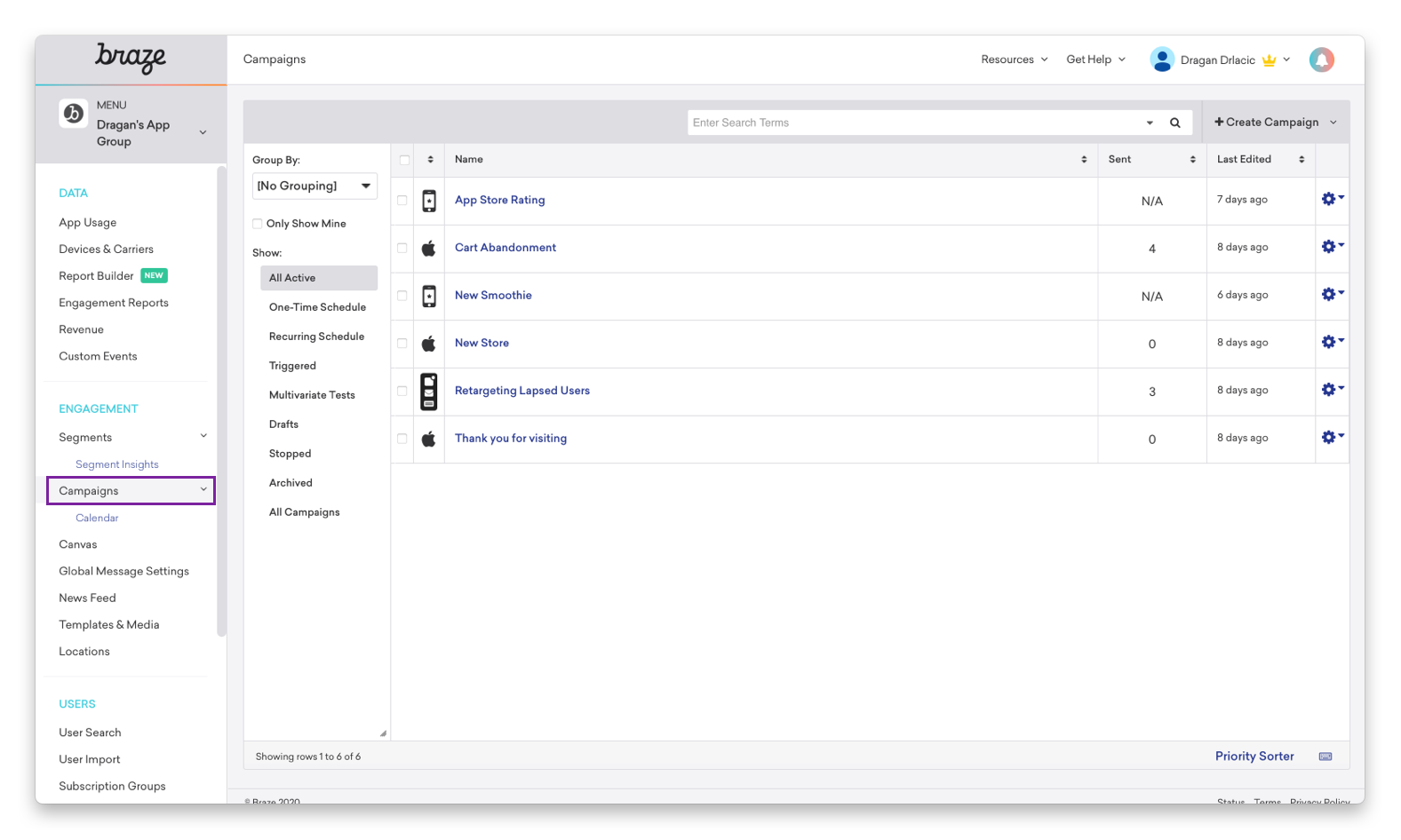The height and width of the screenshot is (840, 1401).
Task: Check the App Store Rating row checkbox
Action: [402, 201]
